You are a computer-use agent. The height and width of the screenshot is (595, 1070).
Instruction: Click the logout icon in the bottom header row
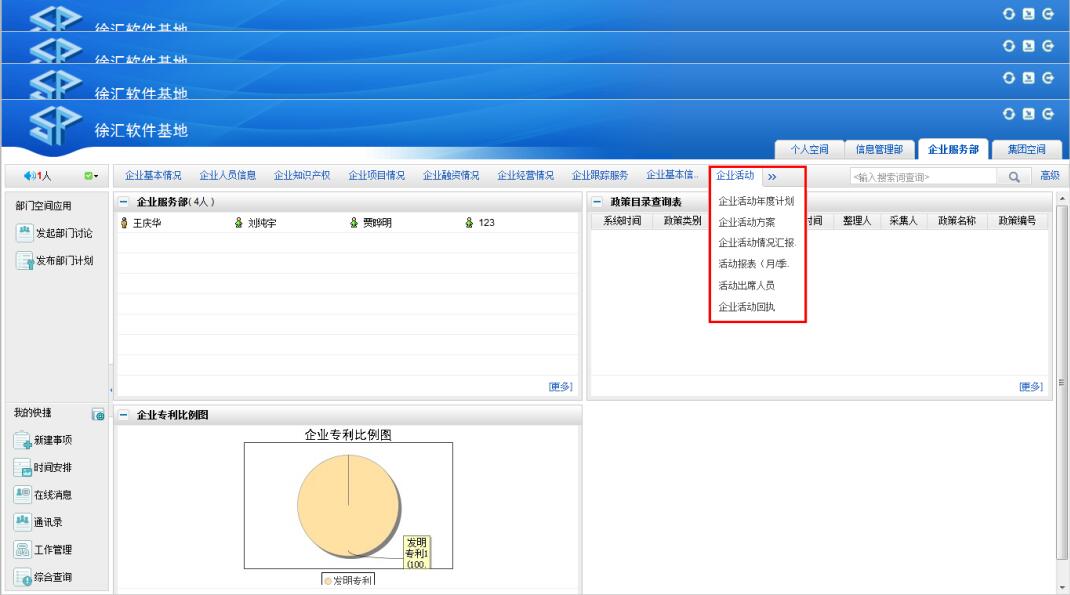click(1048, 114)
